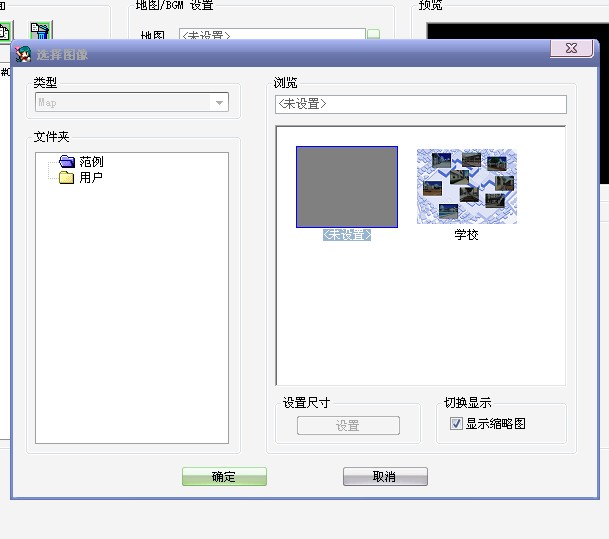
Task: Click the 用户 yellow folder icon
Action: point(67,177)
